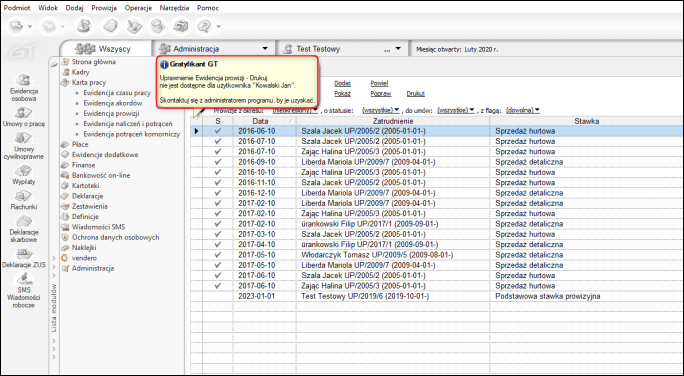Switch to the Wszyscy tab
Image resolution: width=684 pixels, height=376 pixels.
(x=105, y=48)
